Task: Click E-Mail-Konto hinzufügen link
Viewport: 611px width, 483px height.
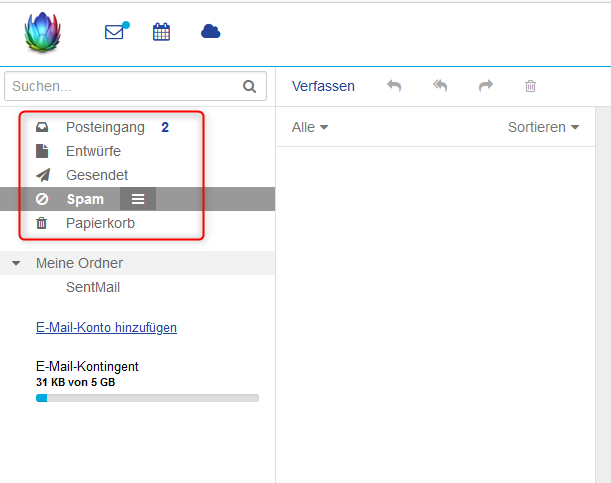Action: (106, 327)
